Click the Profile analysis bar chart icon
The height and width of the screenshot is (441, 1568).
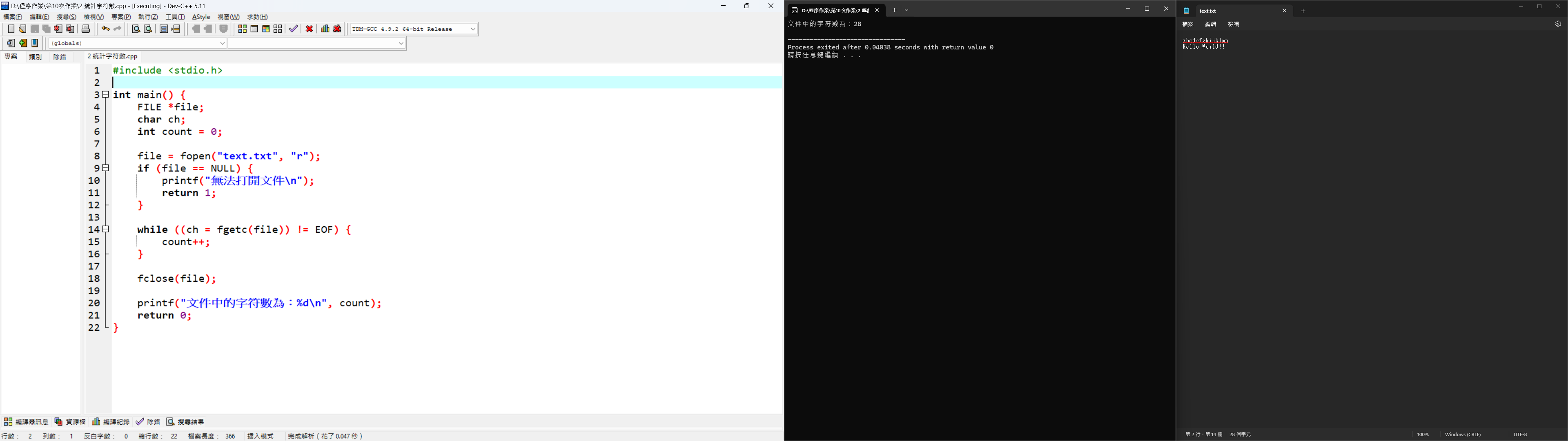pos(325,29)
